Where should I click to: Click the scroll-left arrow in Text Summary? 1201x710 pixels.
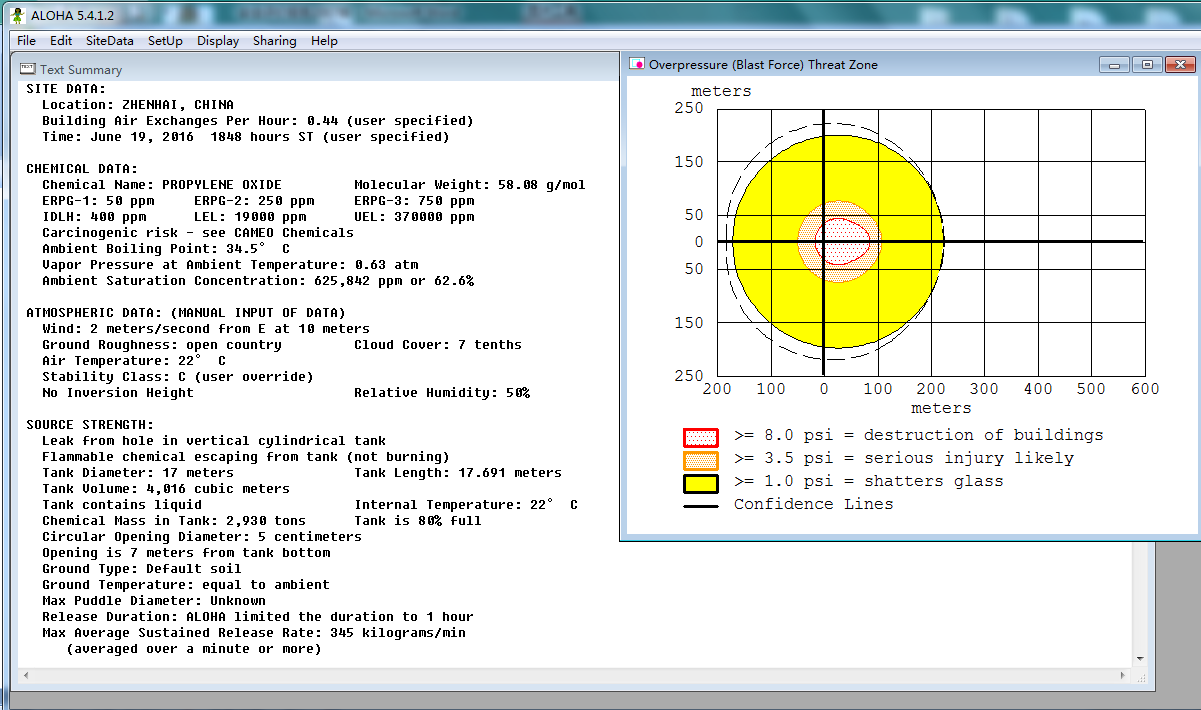click(24, 676)
